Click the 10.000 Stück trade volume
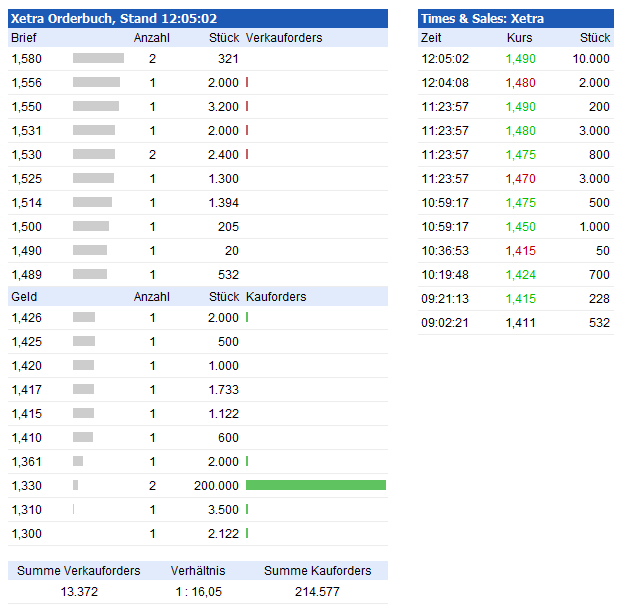 click(x=591, y=59)
